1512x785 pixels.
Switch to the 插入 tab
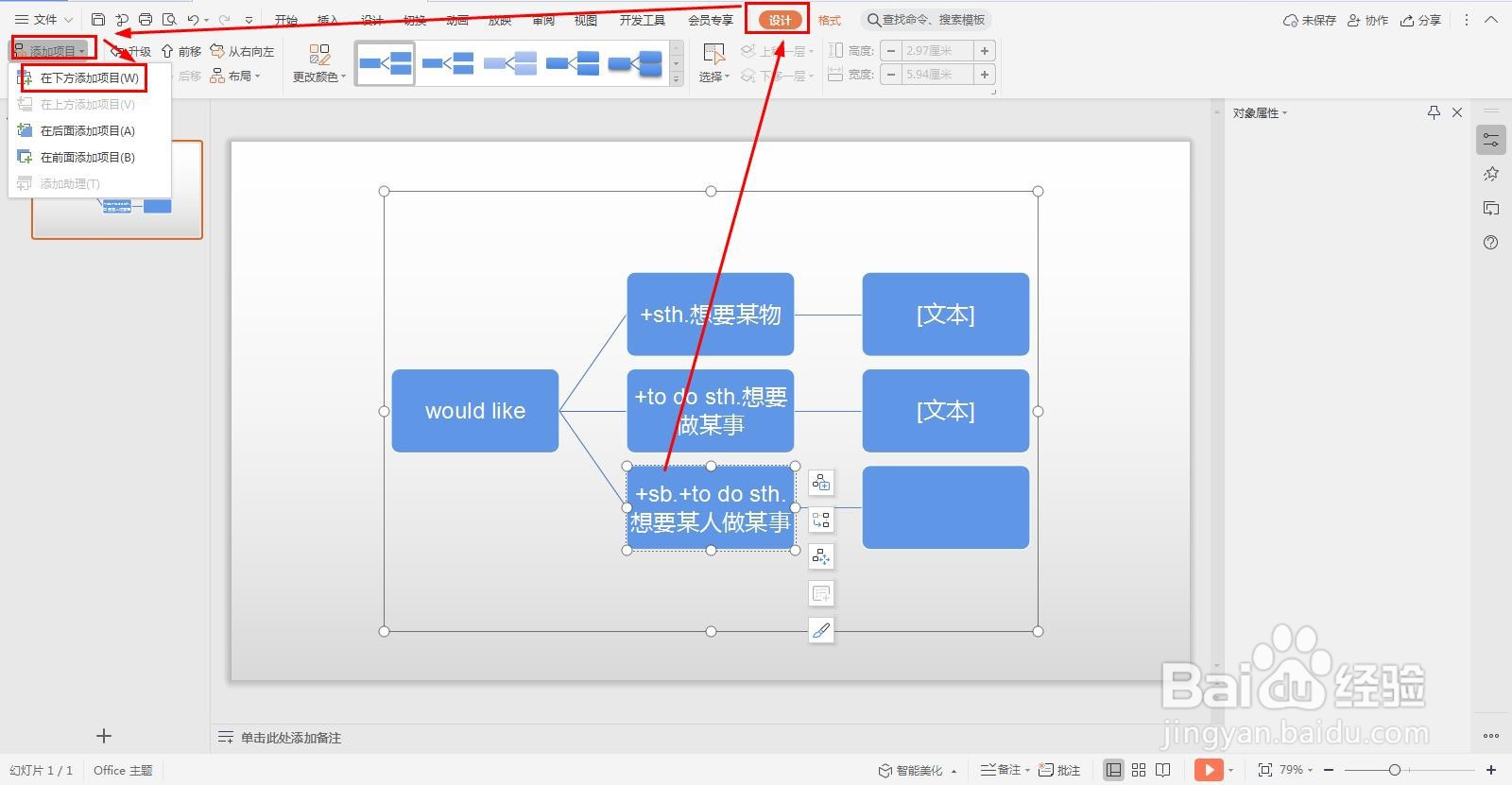328,20
